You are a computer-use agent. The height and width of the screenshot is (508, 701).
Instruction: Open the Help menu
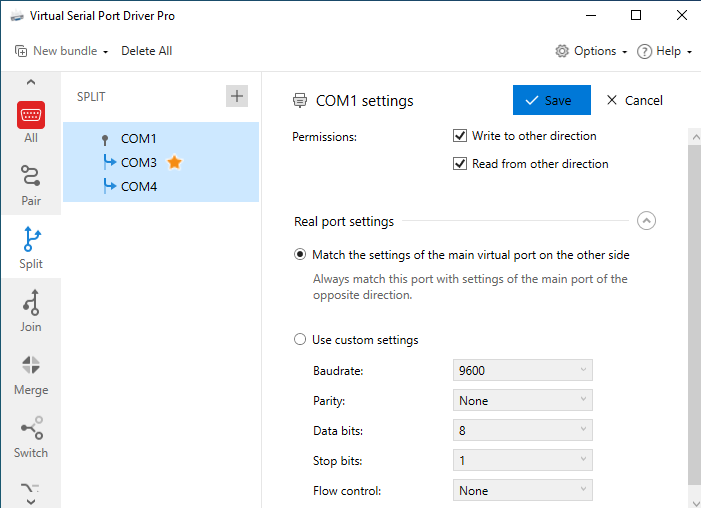tap(664, 51)
